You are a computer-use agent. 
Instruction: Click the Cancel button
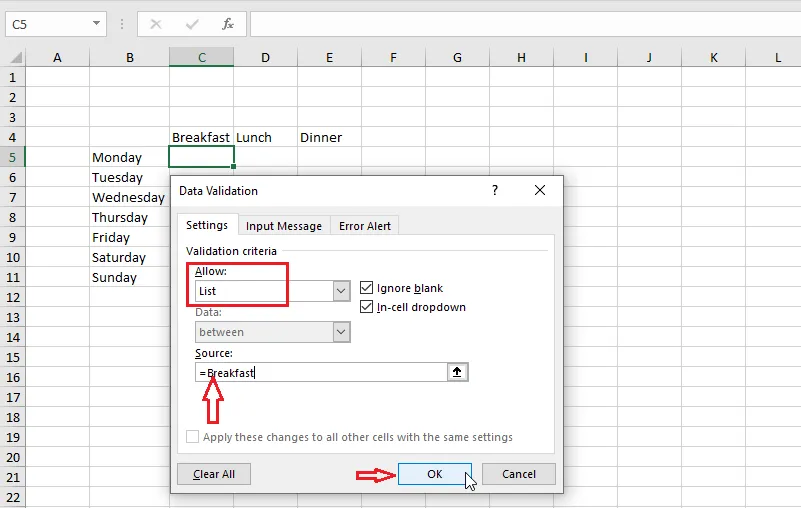[x=519, y=474]
